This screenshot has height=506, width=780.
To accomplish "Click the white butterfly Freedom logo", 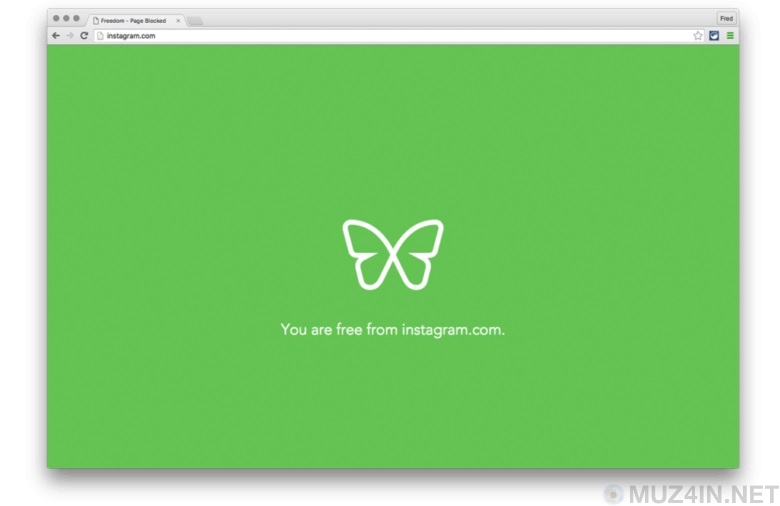I will pos(392,254).
